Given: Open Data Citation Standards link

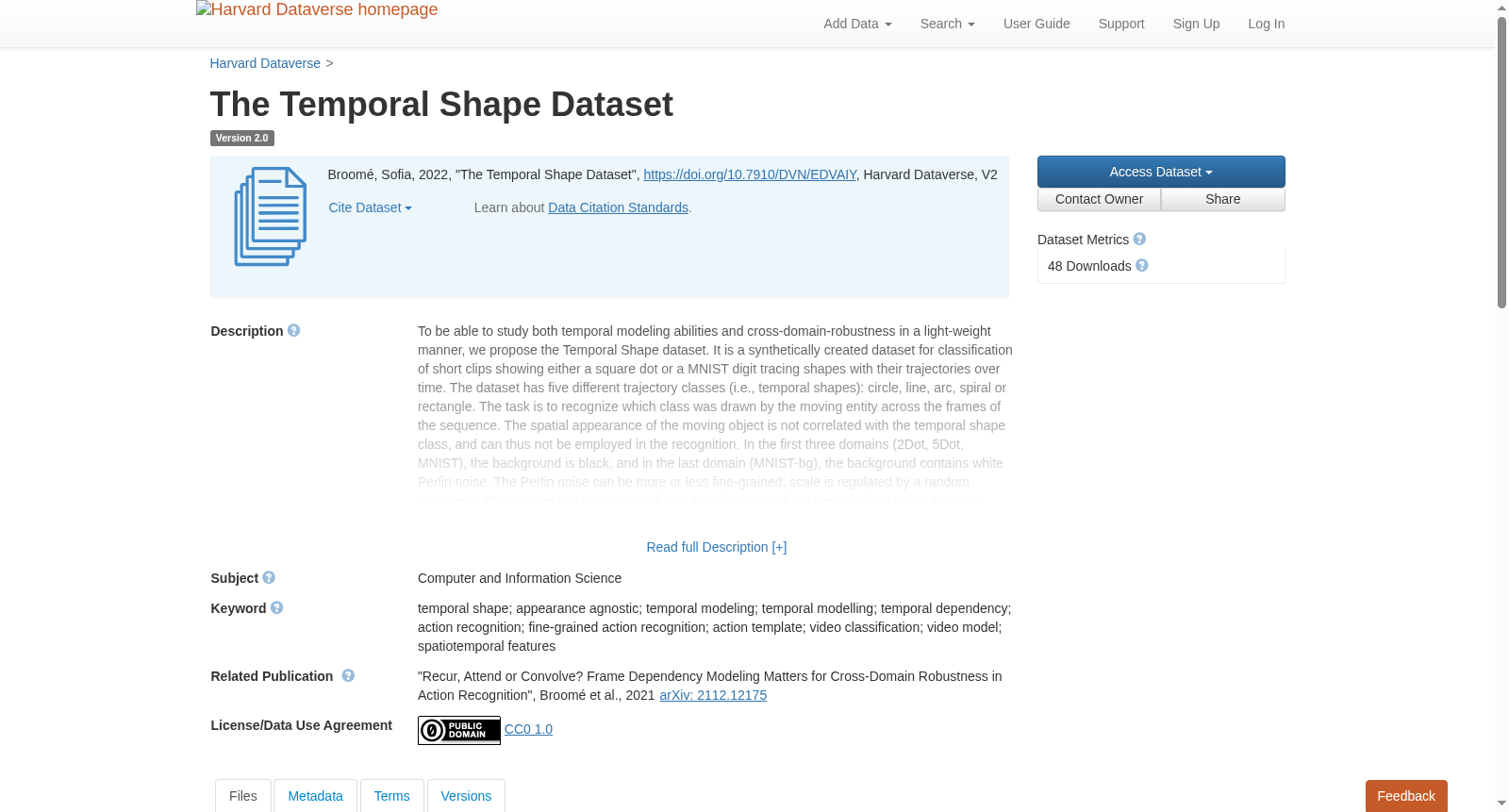Looking at the screenshot, I should click(618, 207).
